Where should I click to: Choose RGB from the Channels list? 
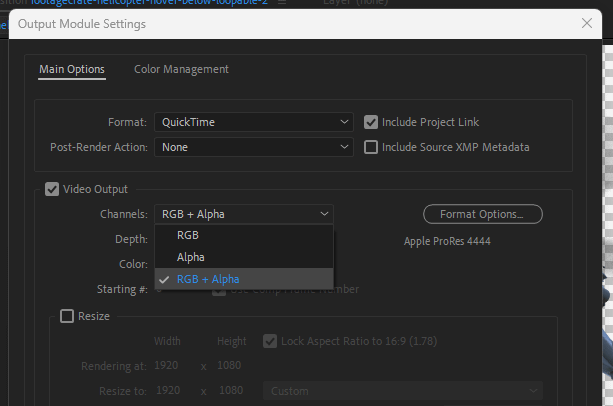(x=188, y=236)
